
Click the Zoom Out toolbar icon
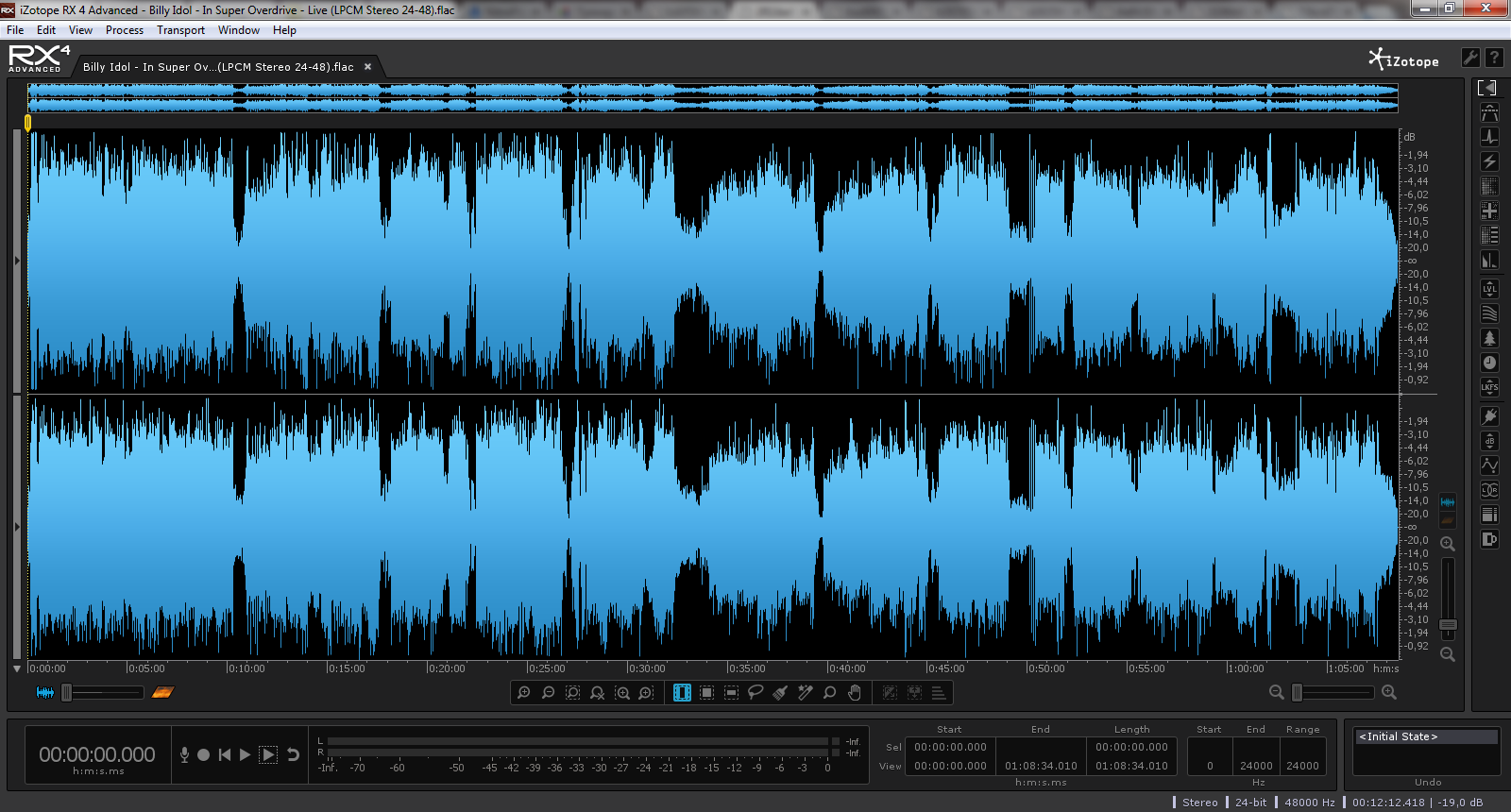[549, 693]
